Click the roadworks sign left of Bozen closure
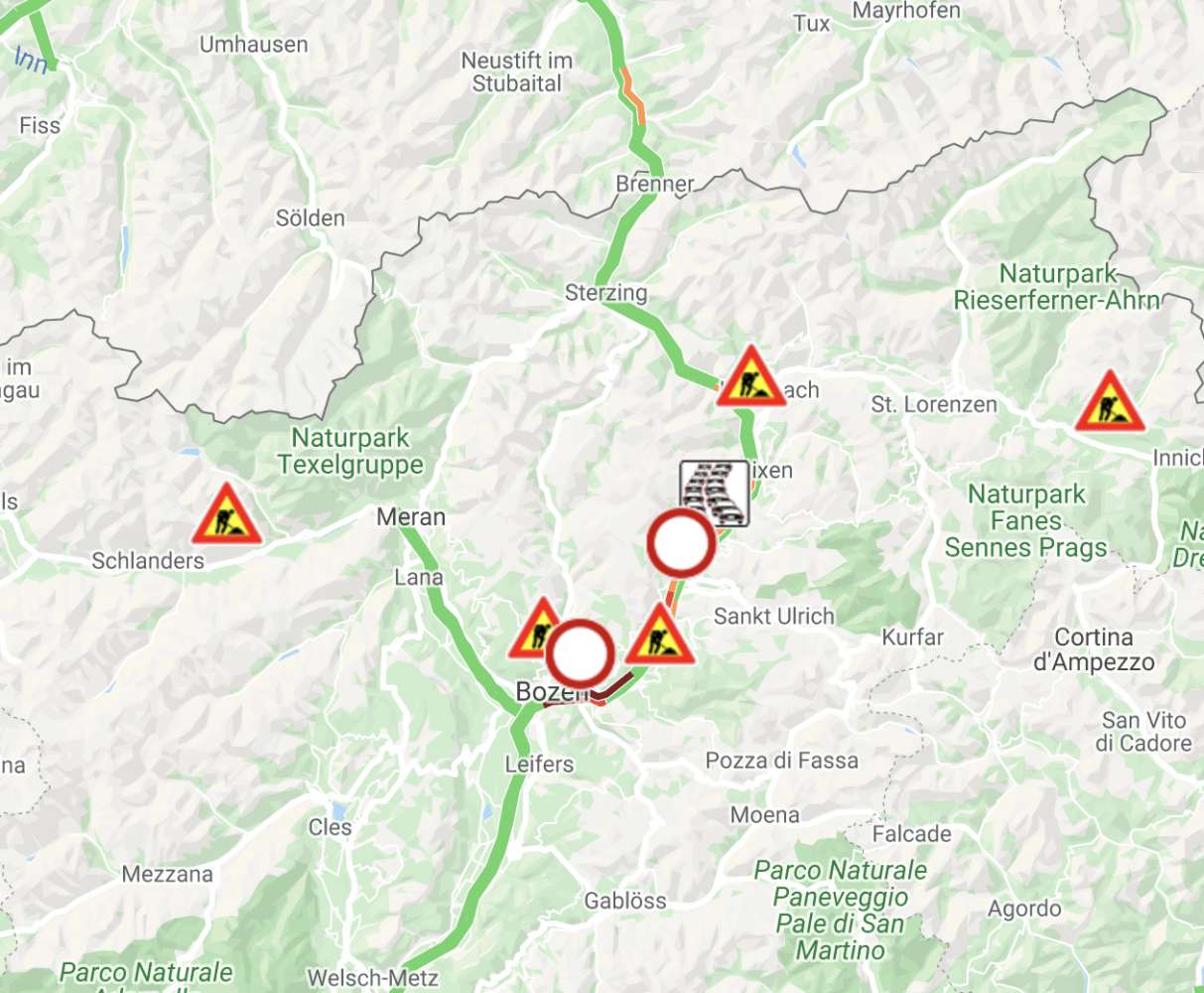 pyautogui.click(x=536, y=630)
